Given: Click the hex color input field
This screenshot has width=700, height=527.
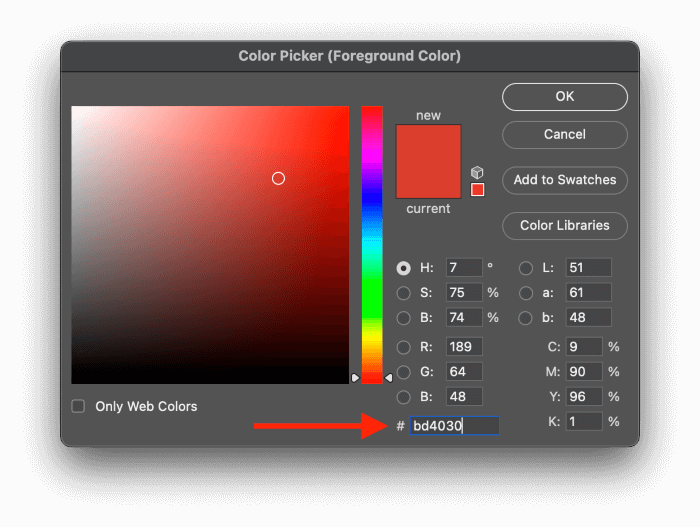Looking at the screenshot, I should click(x=454, y=426).
